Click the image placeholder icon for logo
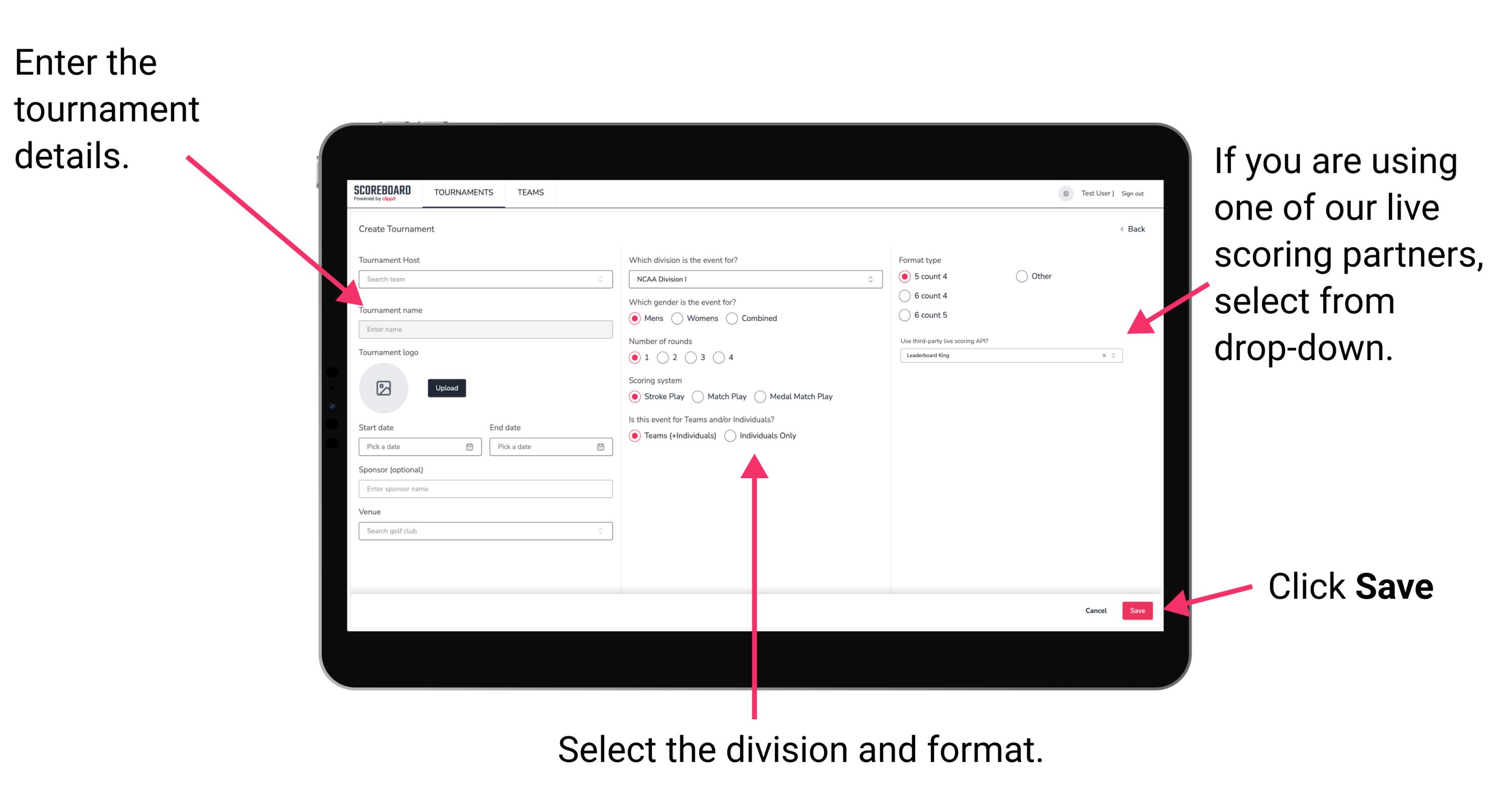Image resolution: width=1509 pixels, height=812 pixels. click(x=383, y=387)
